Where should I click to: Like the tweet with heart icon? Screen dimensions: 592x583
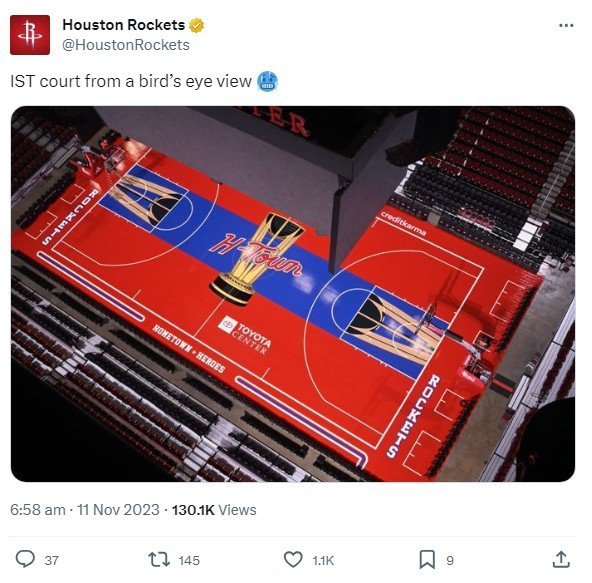pyautogui.click(x=293, y=560)
